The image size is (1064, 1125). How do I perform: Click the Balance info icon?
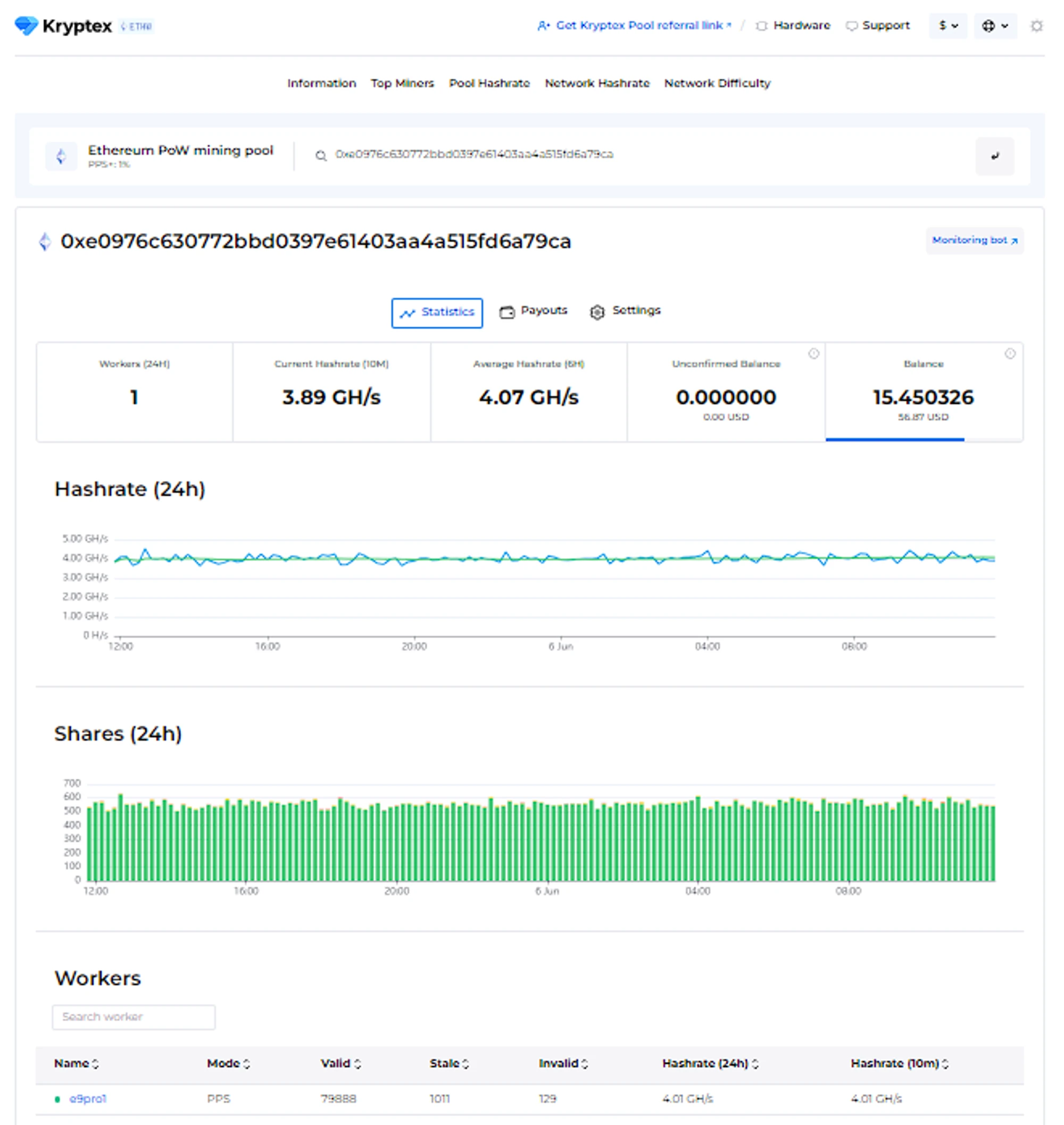[1010, 354]
